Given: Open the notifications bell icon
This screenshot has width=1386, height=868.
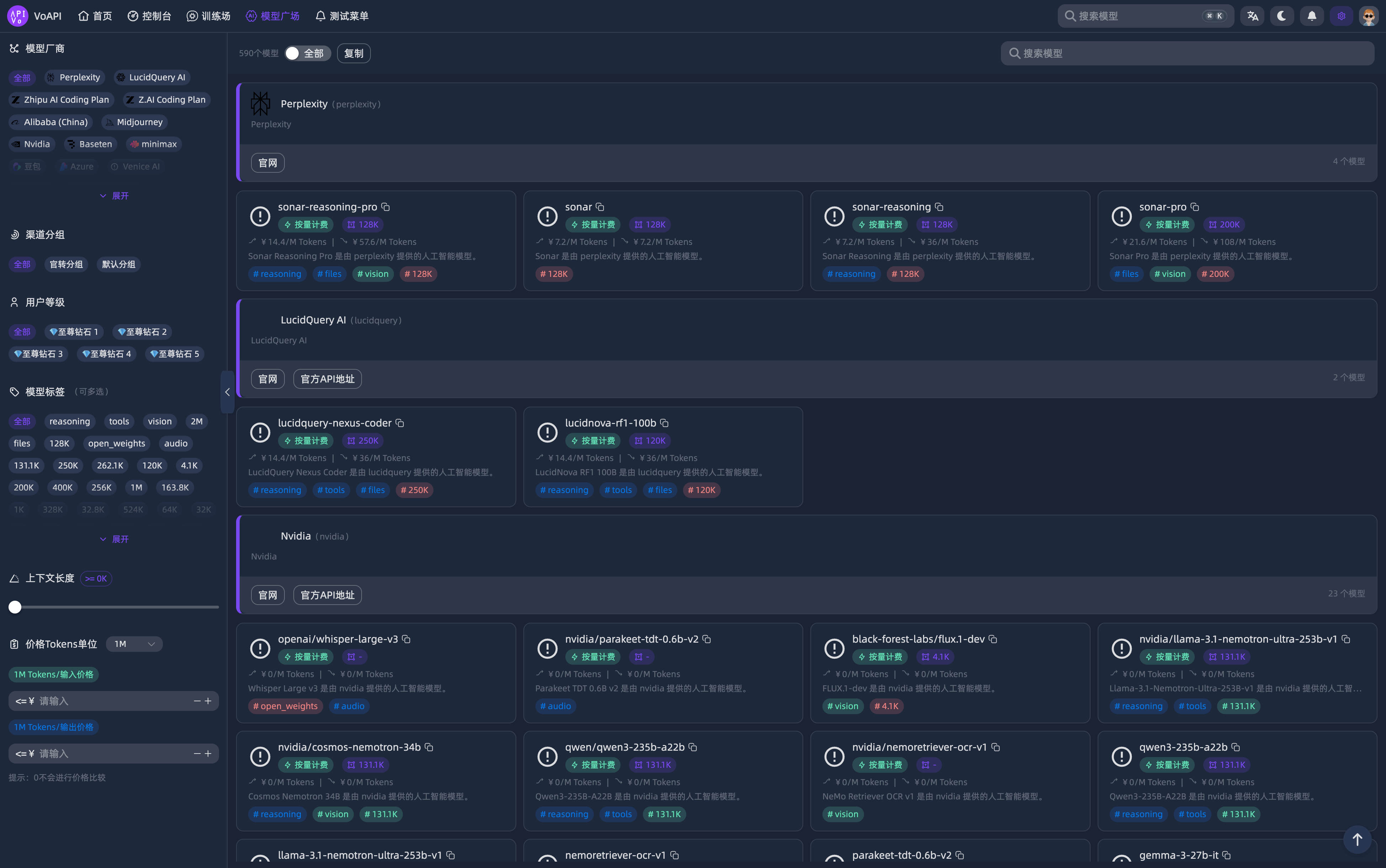Looking at the screenshot, I should [x=1312, y=16].
